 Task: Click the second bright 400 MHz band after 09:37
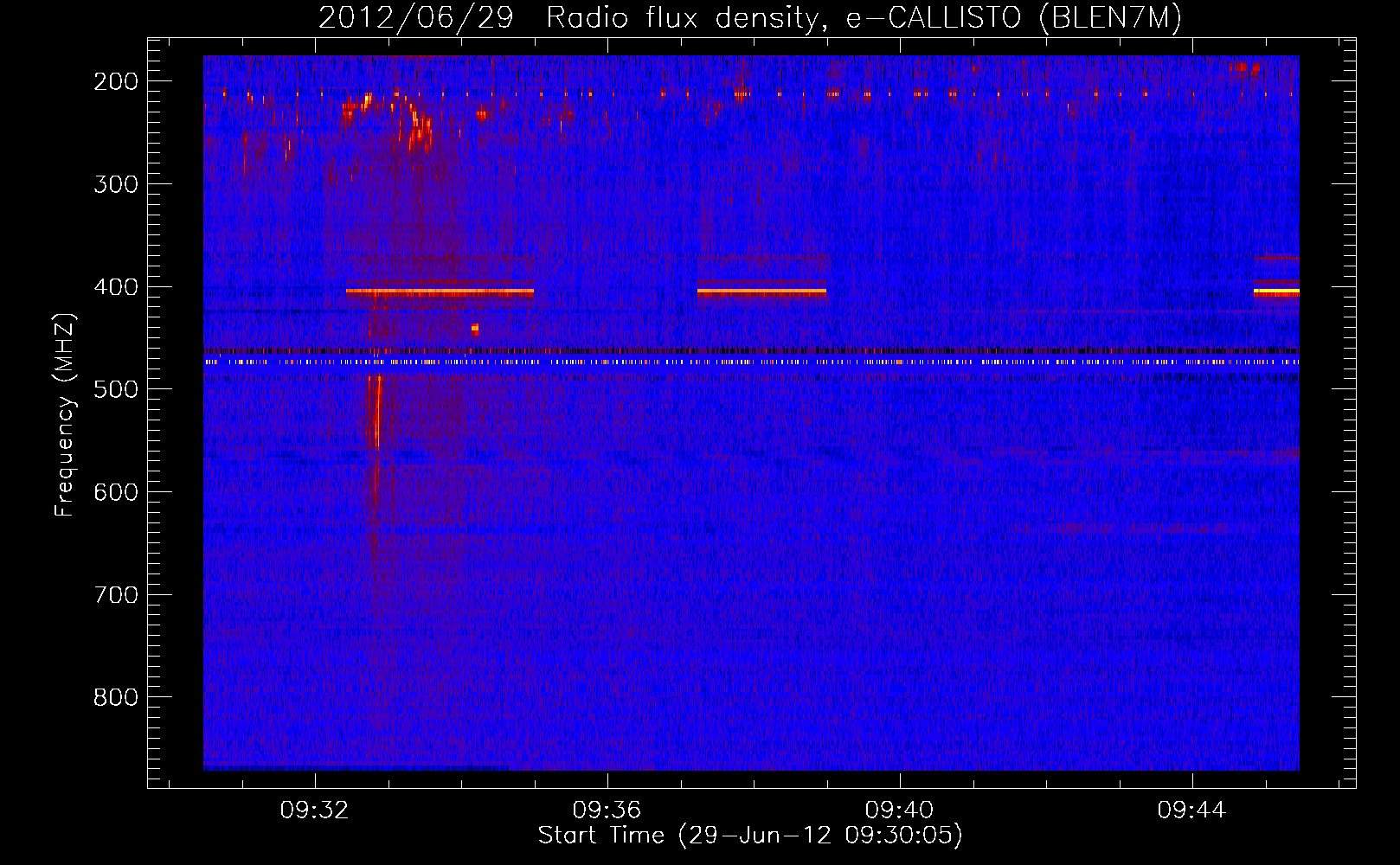761,292
